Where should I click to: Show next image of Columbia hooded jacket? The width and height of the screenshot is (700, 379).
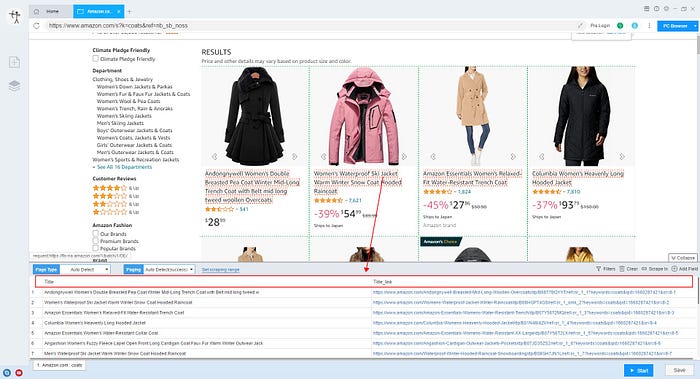(x=622, y=157)
